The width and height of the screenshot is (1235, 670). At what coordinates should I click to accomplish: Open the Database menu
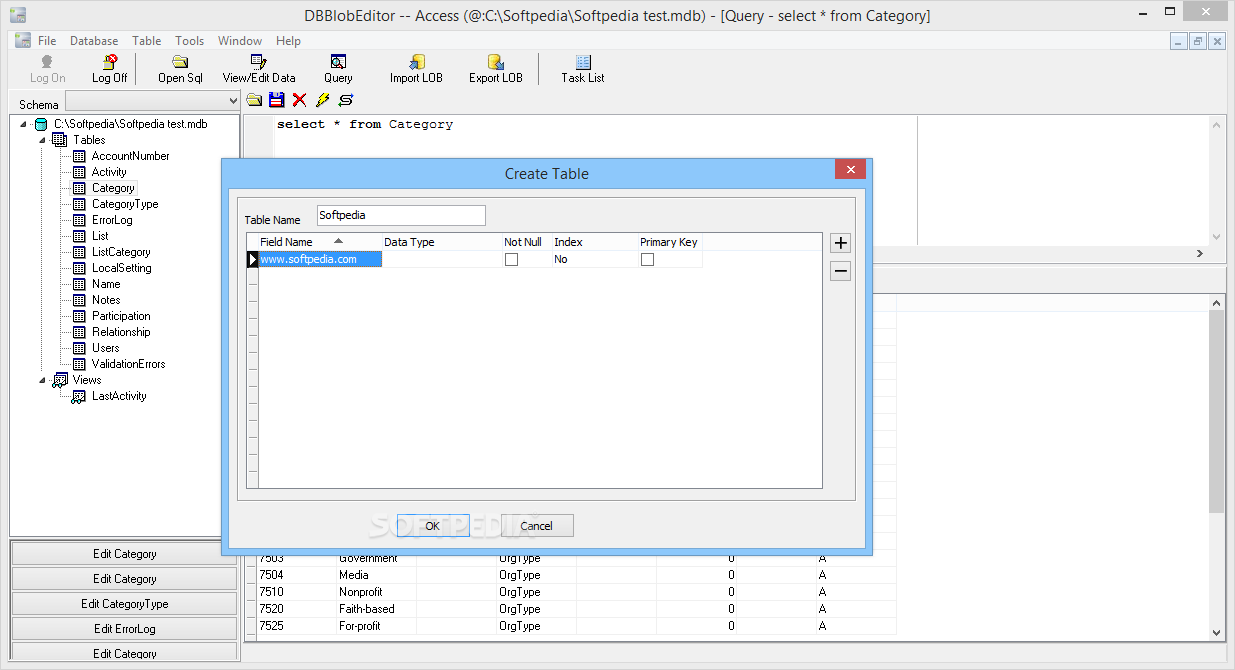94,41
